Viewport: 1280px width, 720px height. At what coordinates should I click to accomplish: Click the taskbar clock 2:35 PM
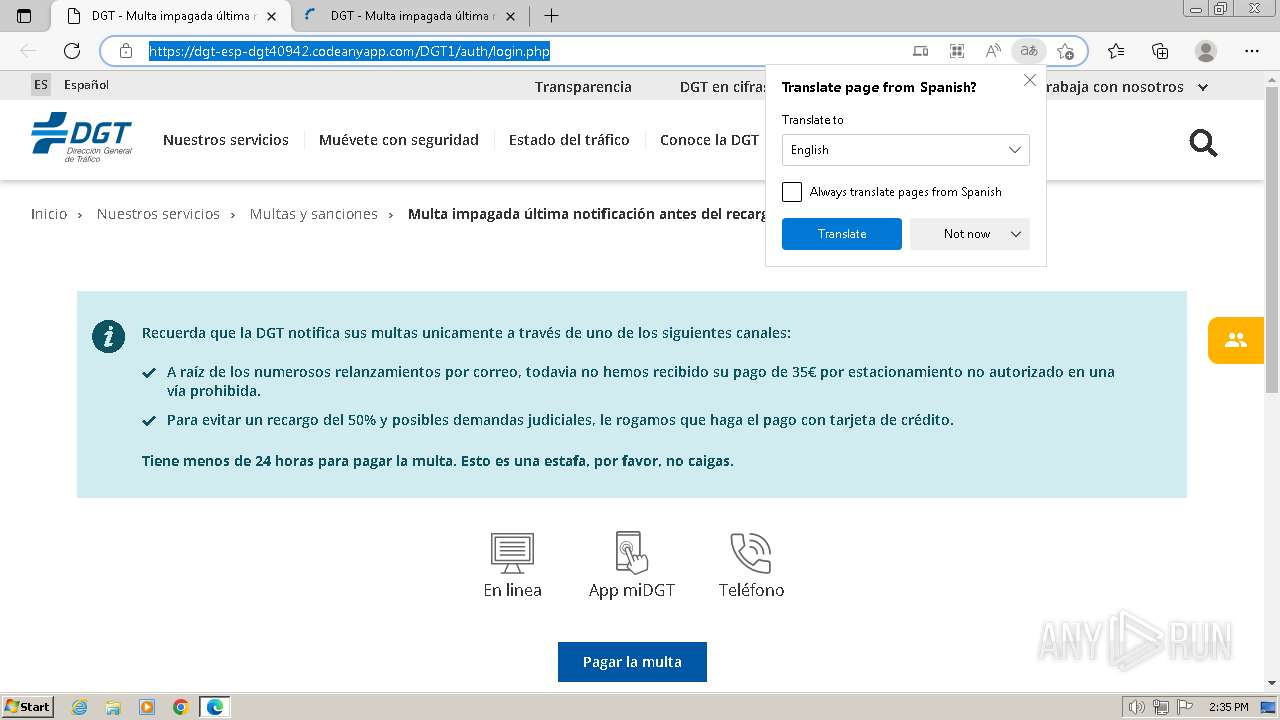[1228, 707]
